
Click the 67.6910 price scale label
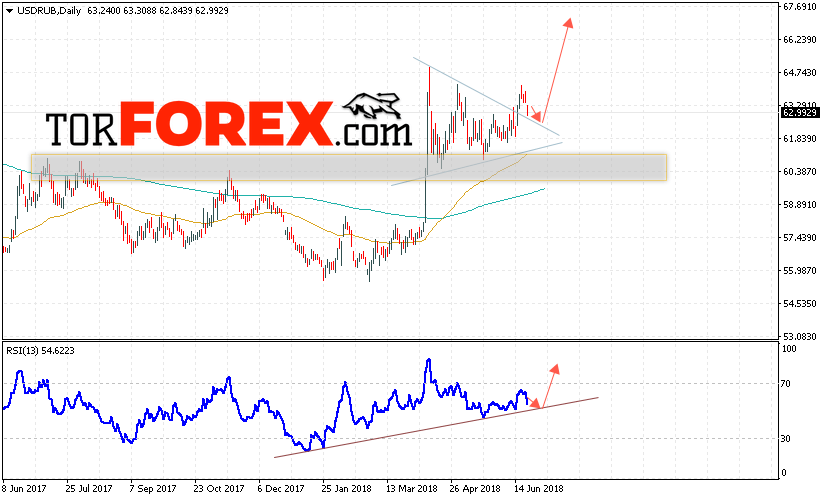coord(800,7)
